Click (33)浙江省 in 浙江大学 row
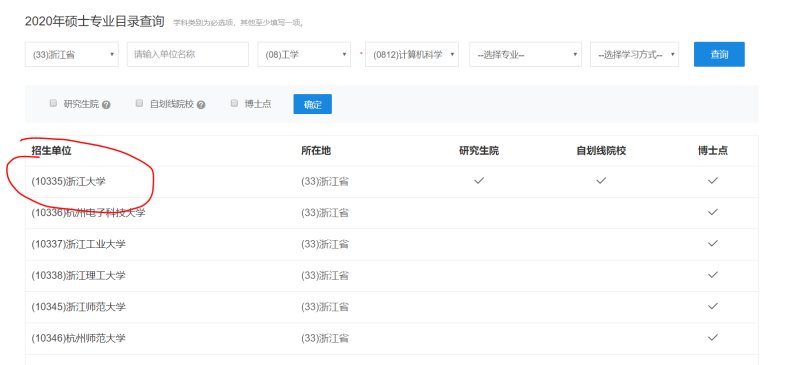Image resolution: width=800 pixels, height=365 pixels. click(325, 181)
